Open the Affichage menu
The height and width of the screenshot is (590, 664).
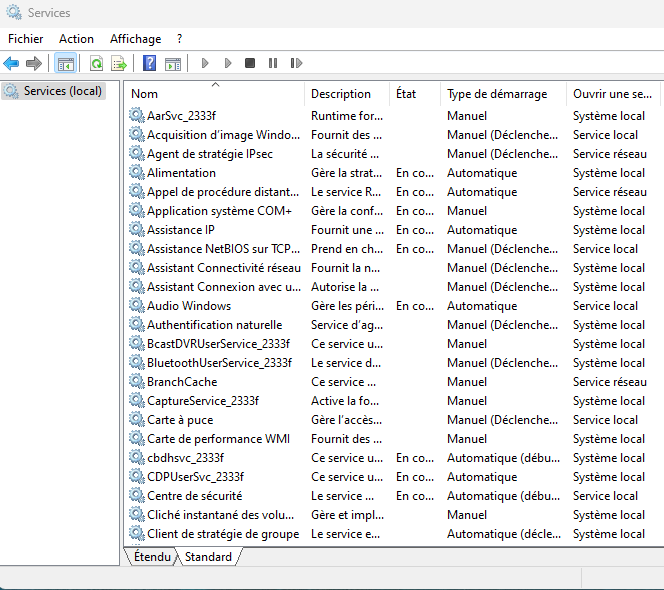pyautogui.click(x=136, y=39)
